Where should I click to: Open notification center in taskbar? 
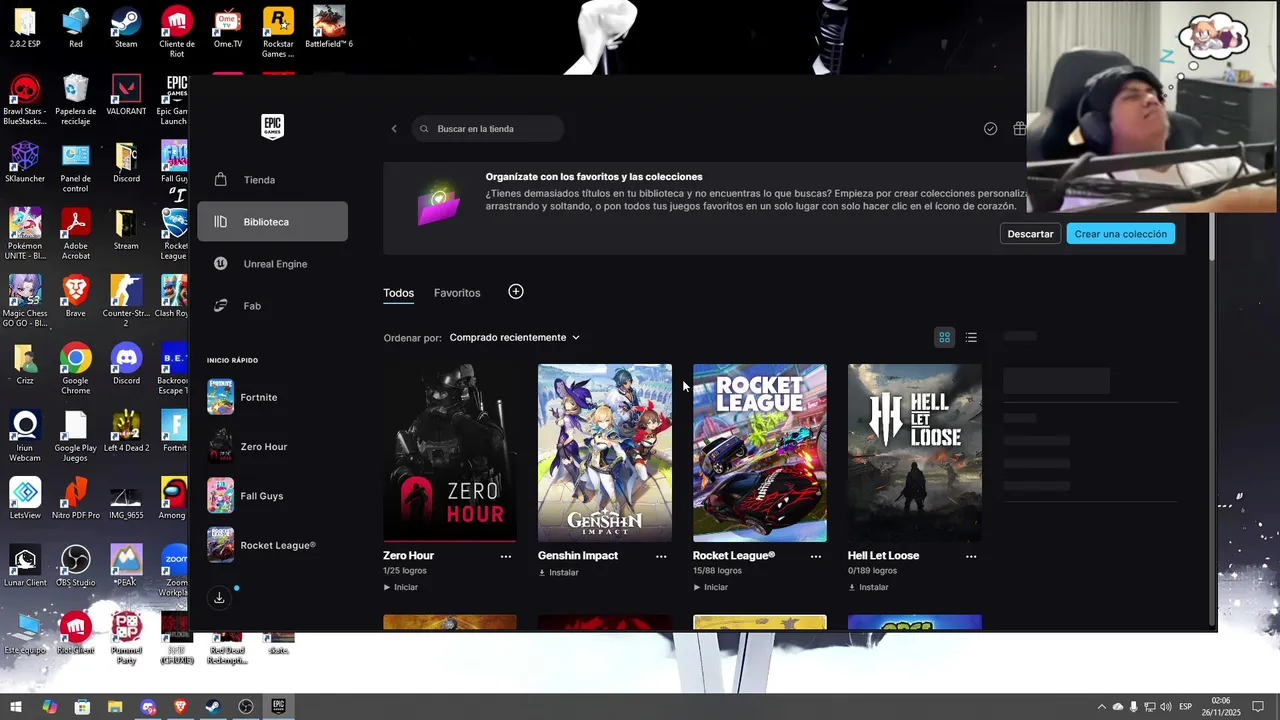[x=1259, y=707]
